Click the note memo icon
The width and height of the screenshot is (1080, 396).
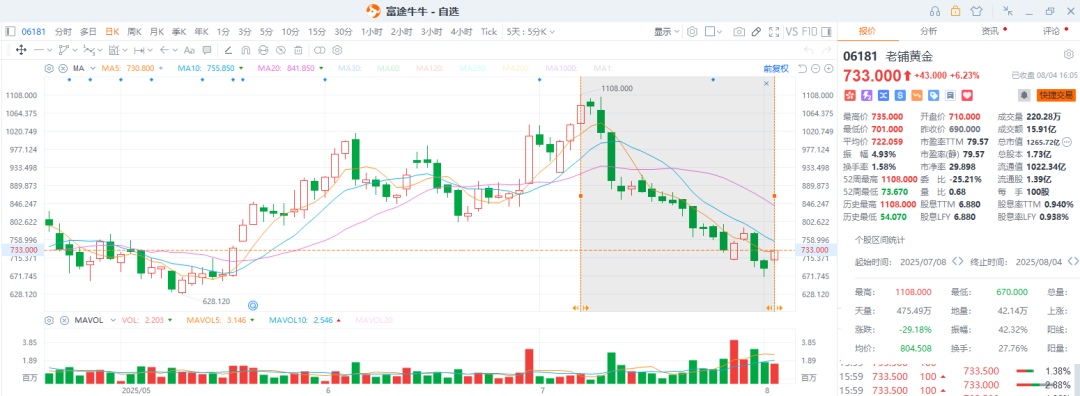click(x=950, y=94)
